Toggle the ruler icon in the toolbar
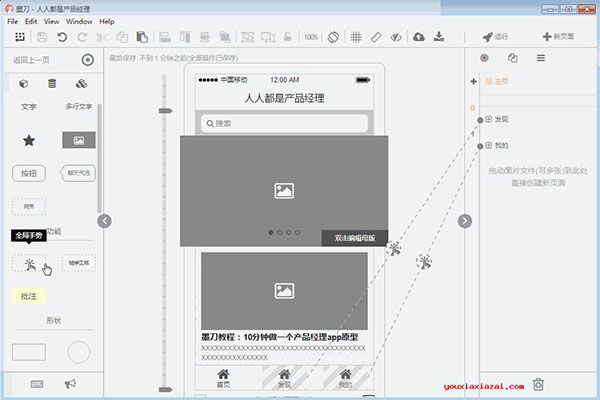This screenshot has height=400, width=600. pos(376,37)
